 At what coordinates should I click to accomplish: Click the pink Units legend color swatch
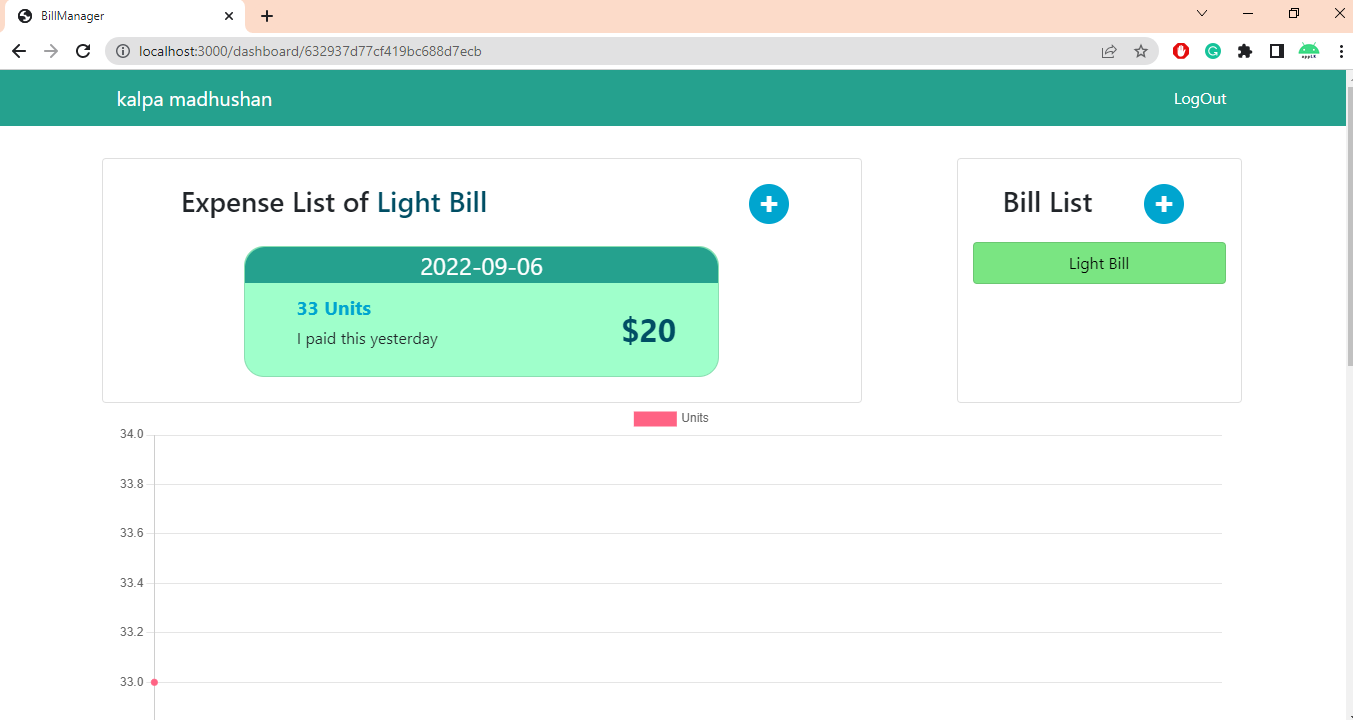coord(654,418)
